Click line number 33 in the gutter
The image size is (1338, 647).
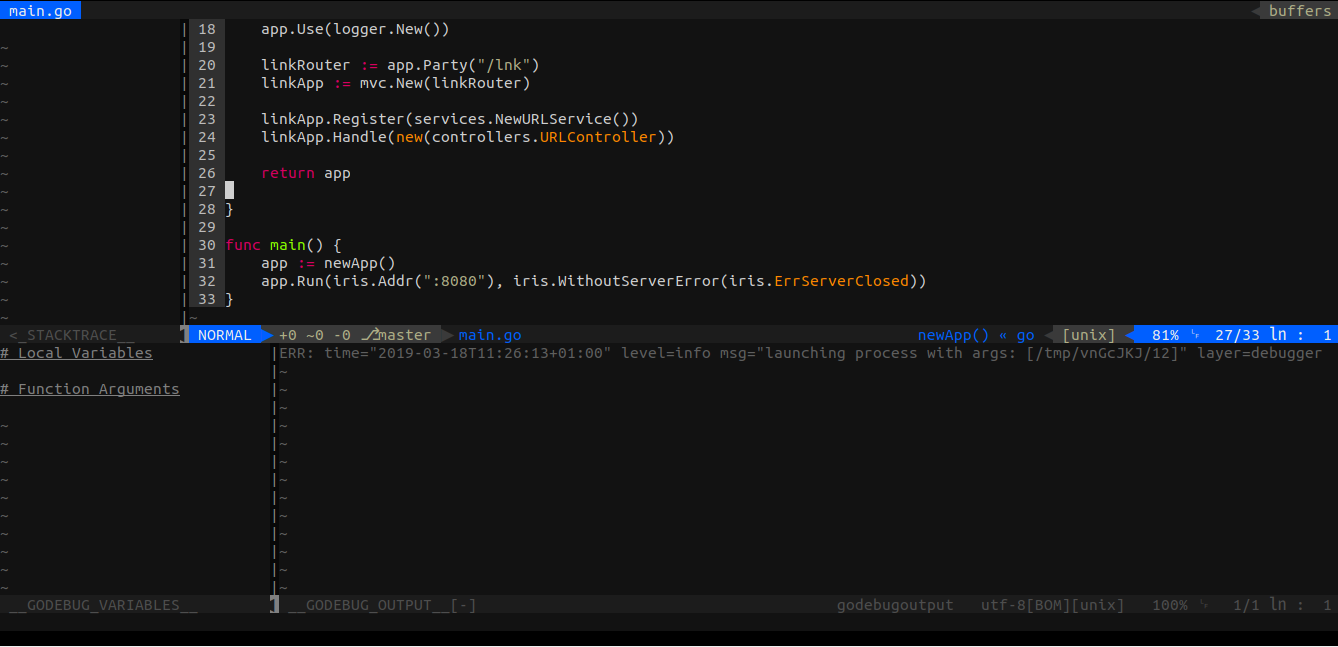pyautogui.click(x=207, y=299)
